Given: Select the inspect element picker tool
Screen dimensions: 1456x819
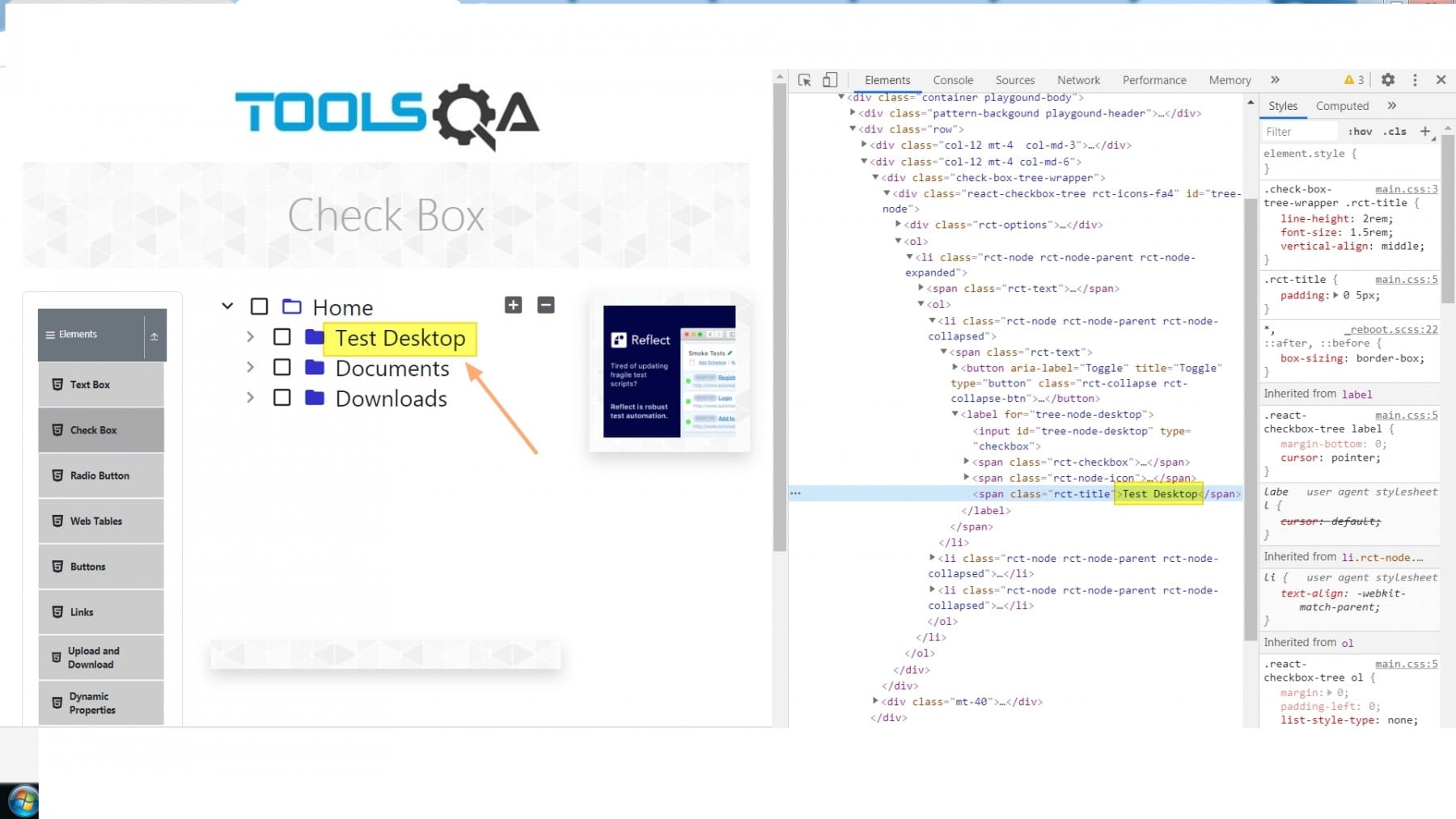Looking at the screenshot, I should pyautogui.click(x=804, y=79).
